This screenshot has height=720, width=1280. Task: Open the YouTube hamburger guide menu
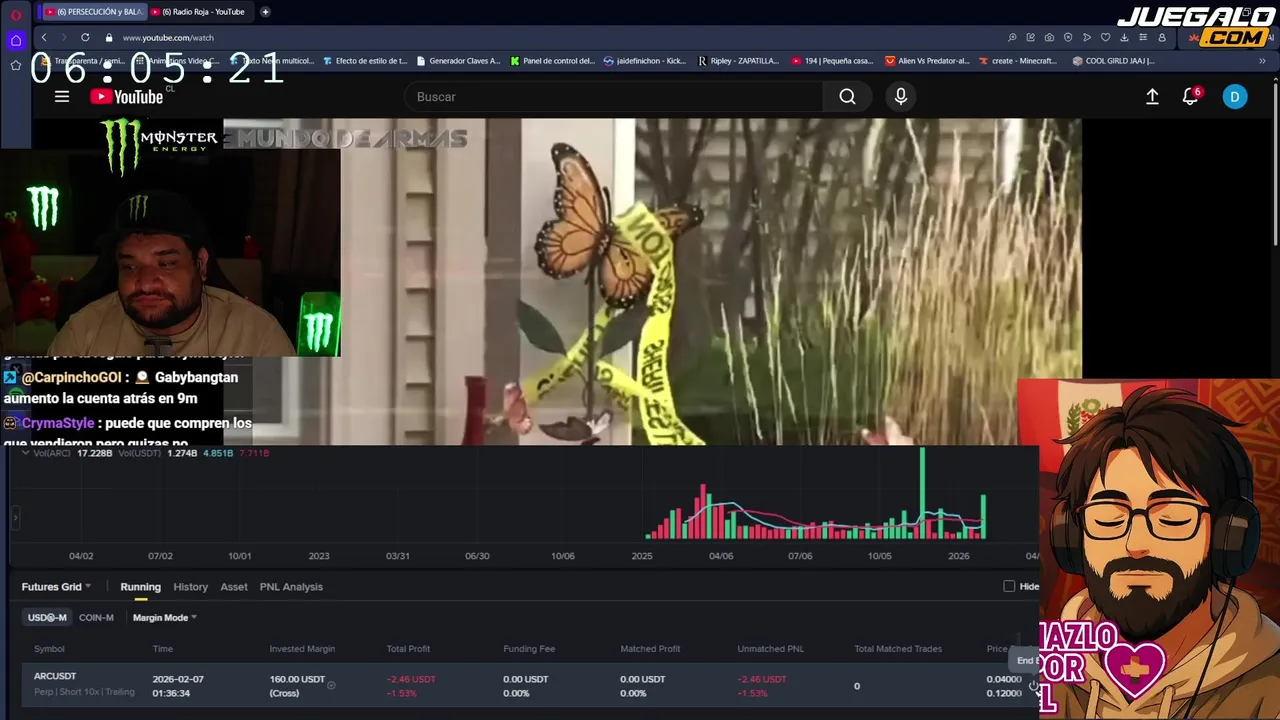click(x=62, y=96)
